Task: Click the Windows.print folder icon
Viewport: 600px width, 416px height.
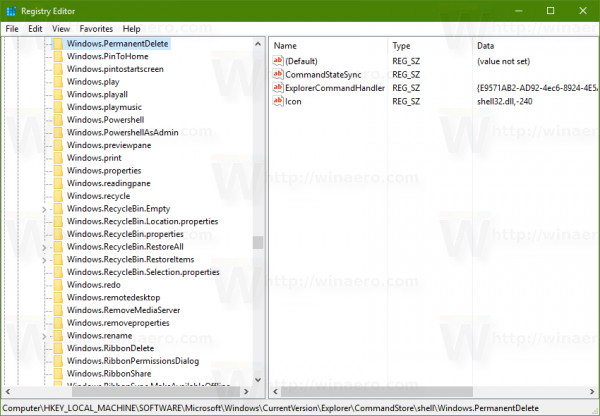Action: click(x=58, y=158)
